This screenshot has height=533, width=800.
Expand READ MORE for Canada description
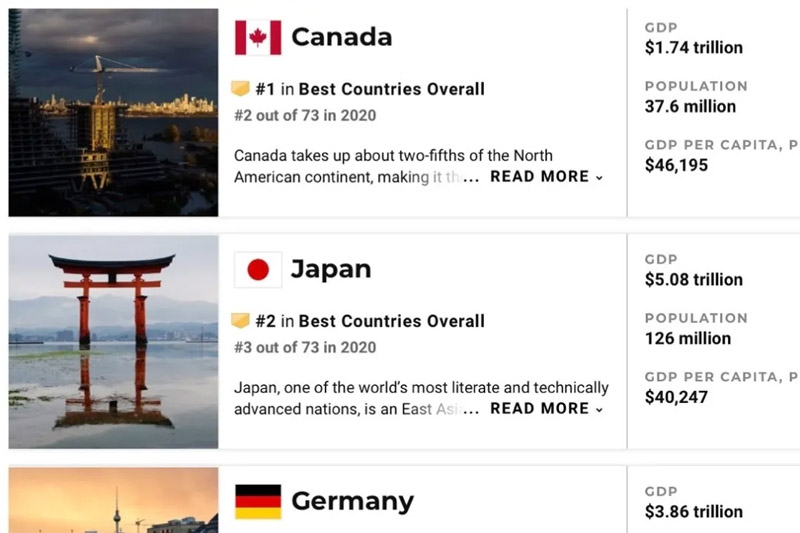(546, 176)
